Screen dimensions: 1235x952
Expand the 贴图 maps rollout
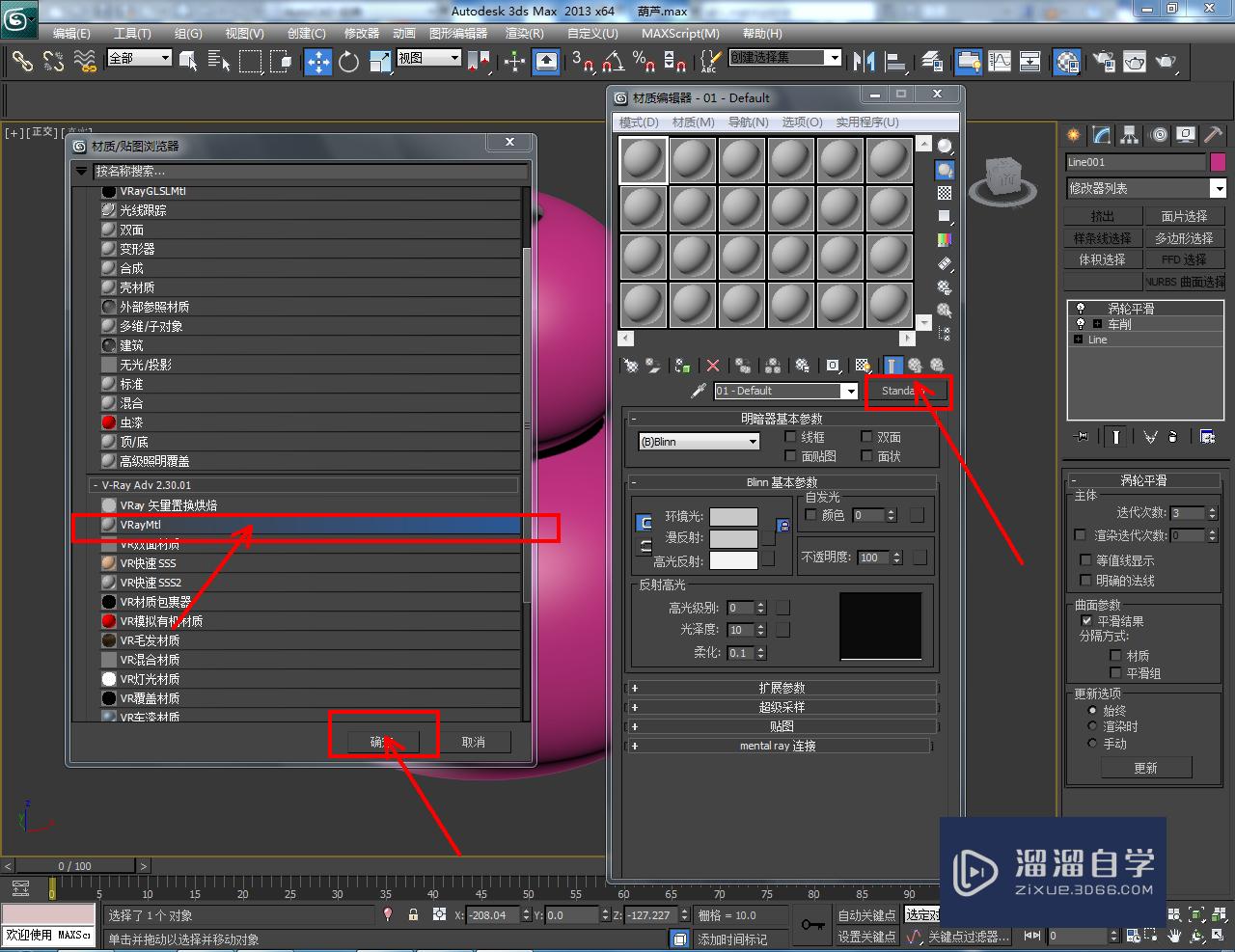click(782, 726)
